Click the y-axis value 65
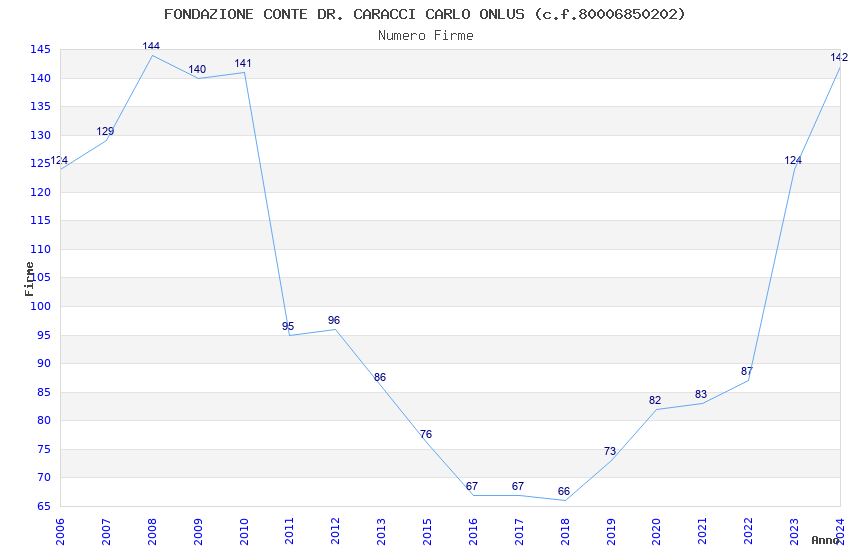Screen dimensions: 850x550 click(44, 506)
